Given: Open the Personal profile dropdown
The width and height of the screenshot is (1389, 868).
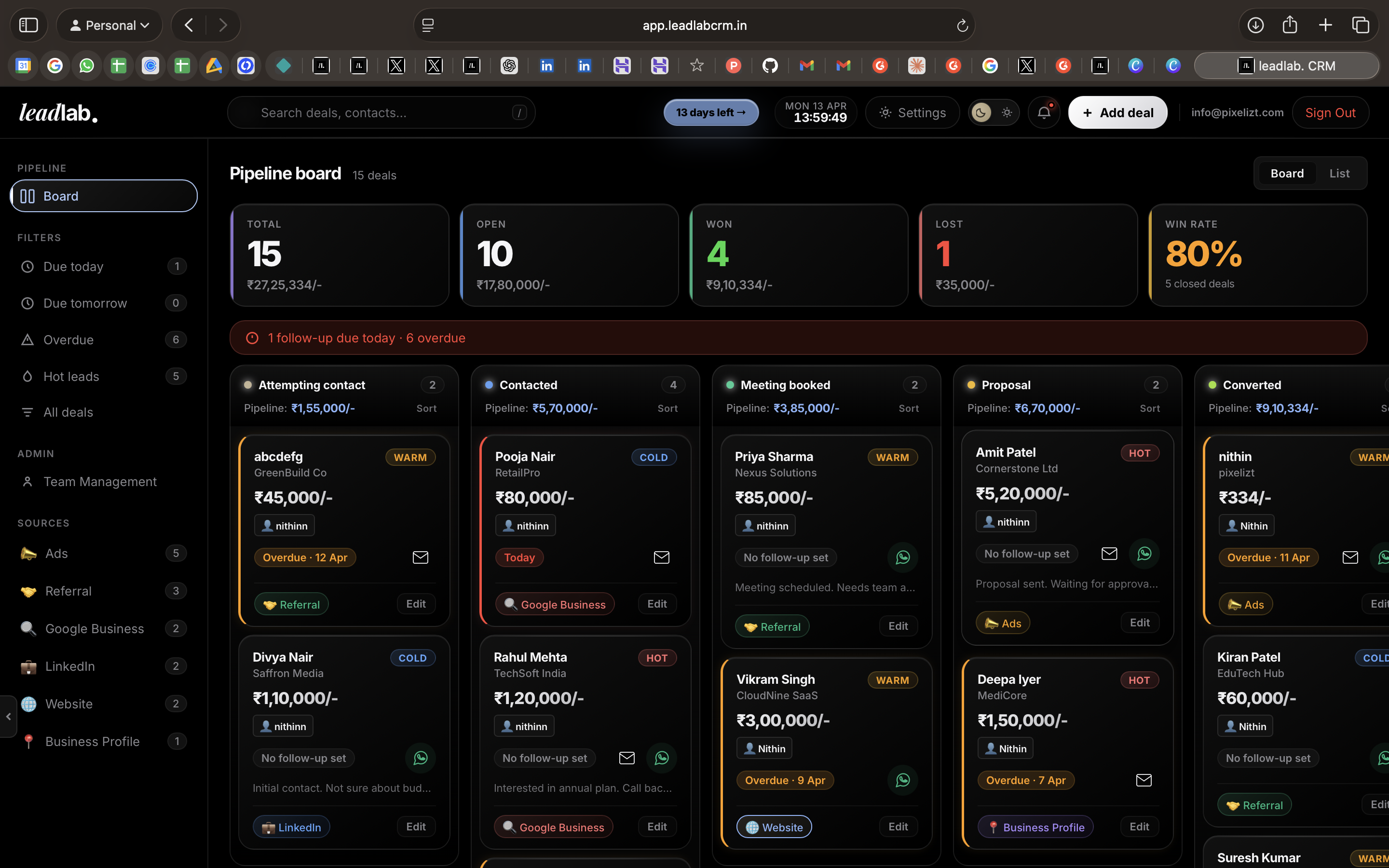Looking at the screenshot, I should 109,25.
